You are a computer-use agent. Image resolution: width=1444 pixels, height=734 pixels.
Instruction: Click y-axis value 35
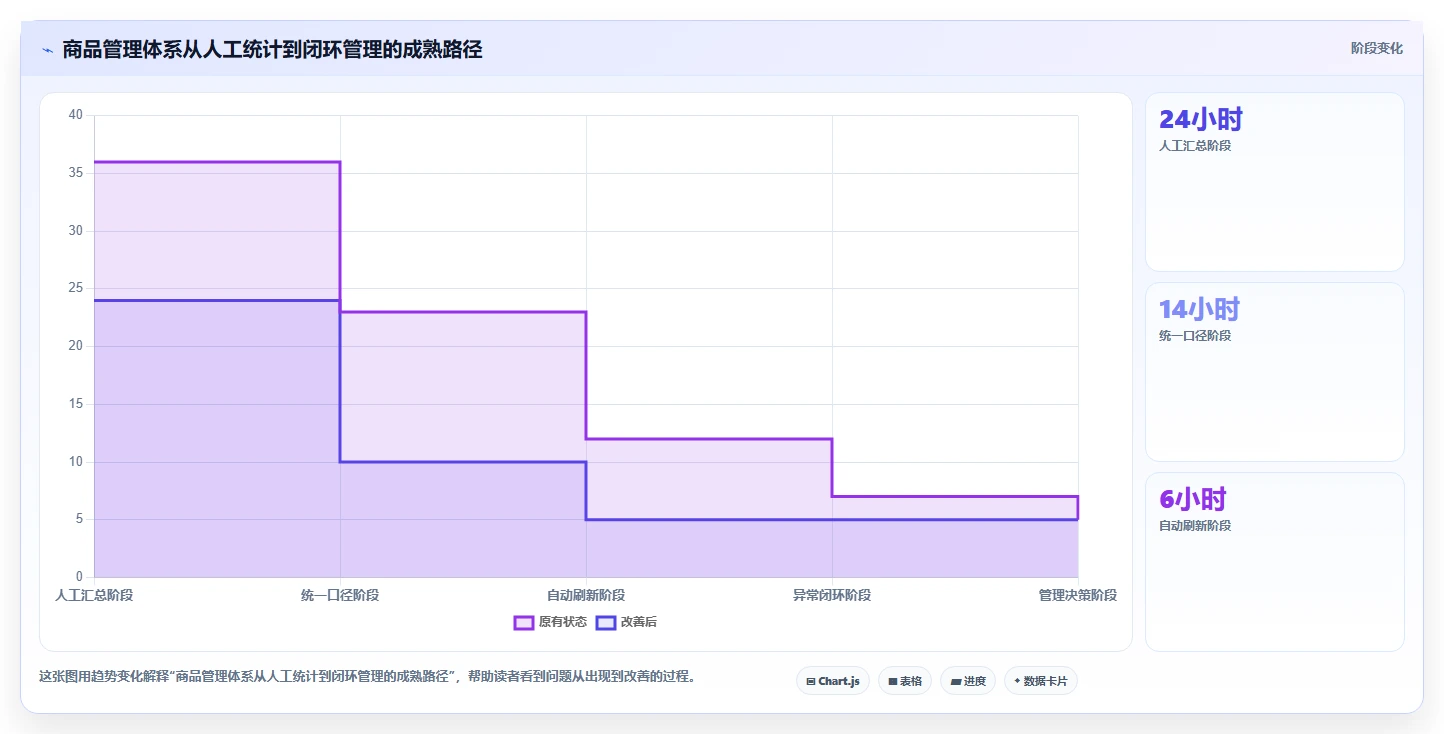[76, 173]
